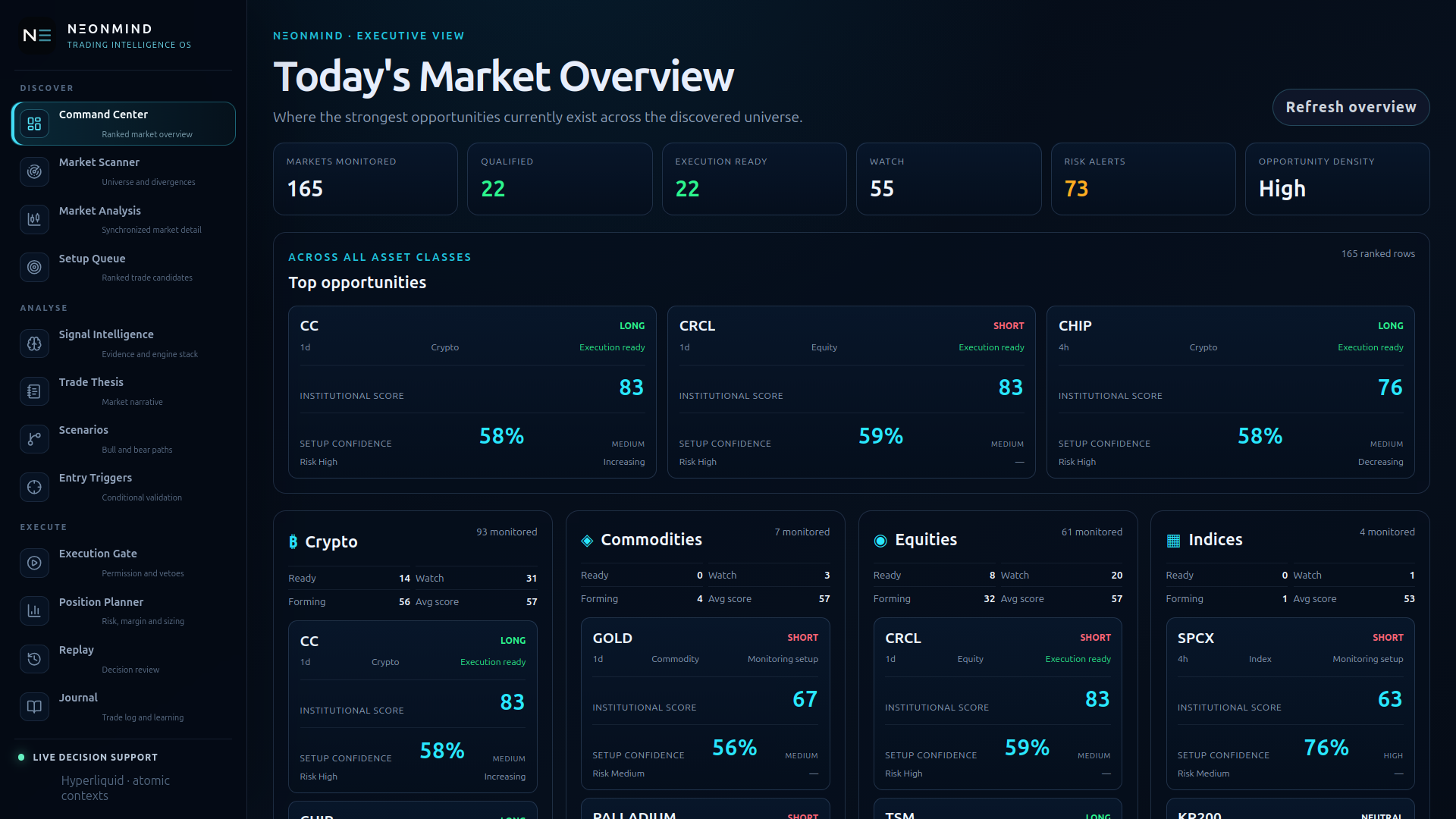
Task: Click GOLD institutional score 67
Action: [805, 699]
